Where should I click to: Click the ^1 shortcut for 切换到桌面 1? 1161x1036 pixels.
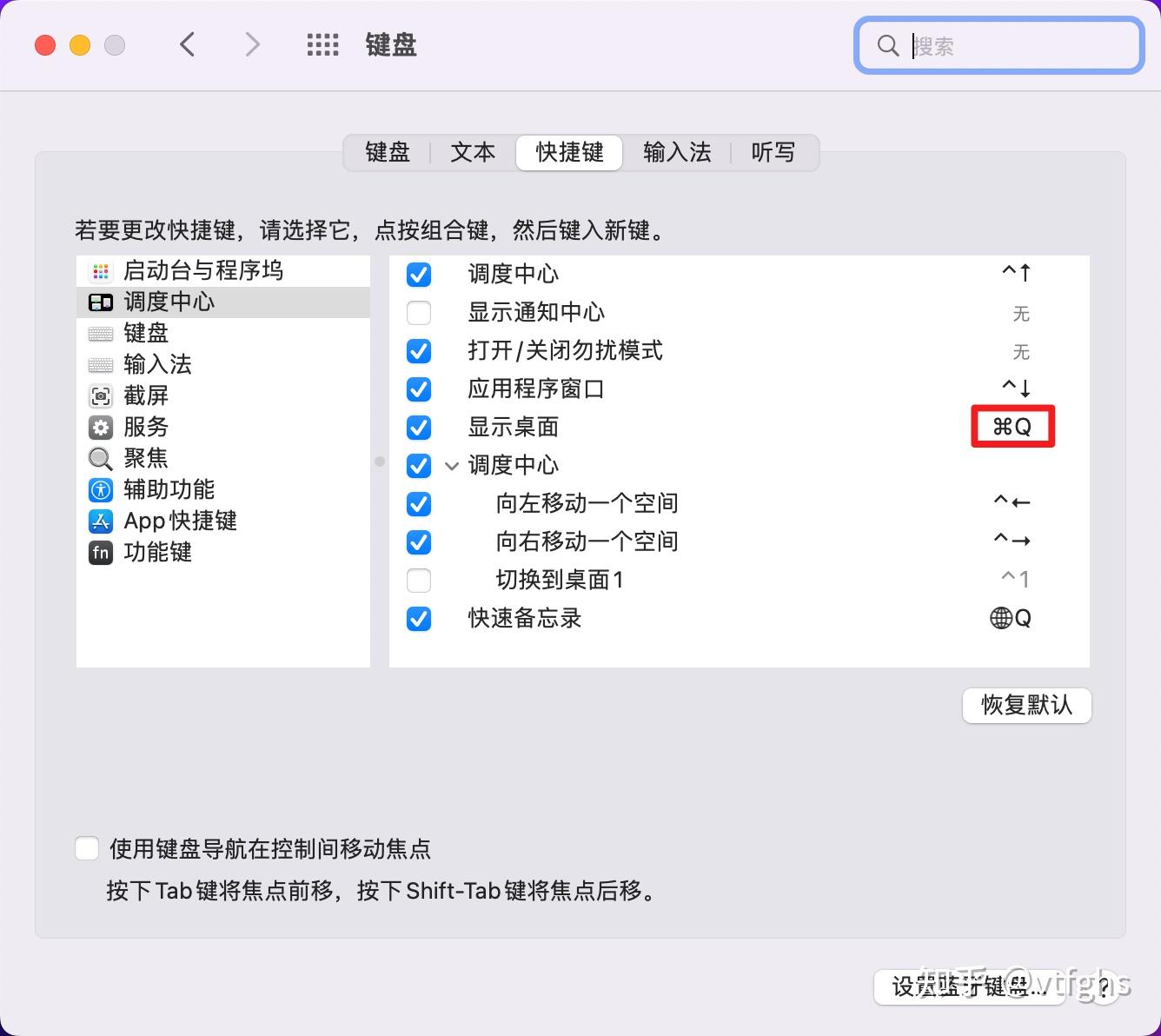tap(1016, 579)
